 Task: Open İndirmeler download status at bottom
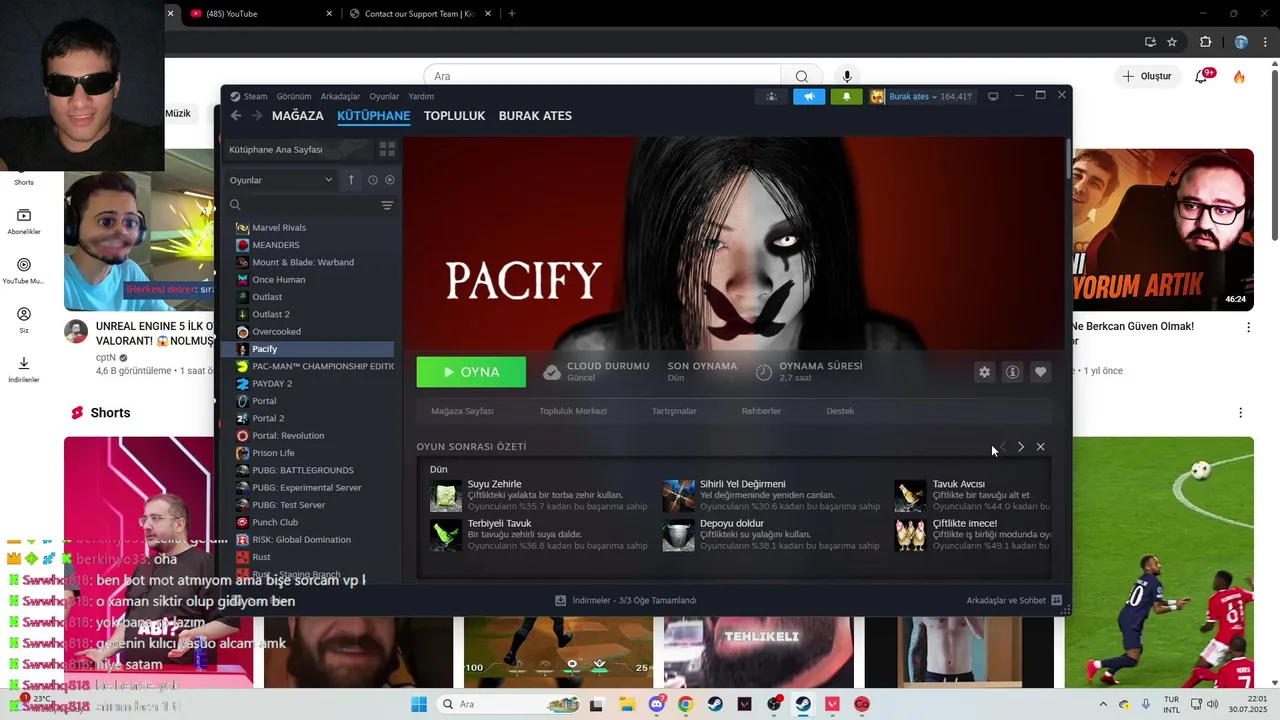pyautogui.click(x=626, y=600)
